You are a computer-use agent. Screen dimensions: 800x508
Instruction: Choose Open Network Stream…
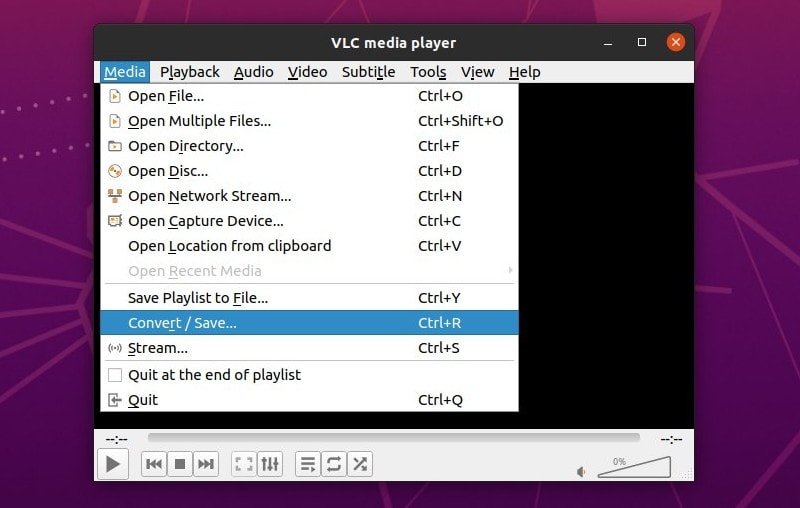point(309,196)
